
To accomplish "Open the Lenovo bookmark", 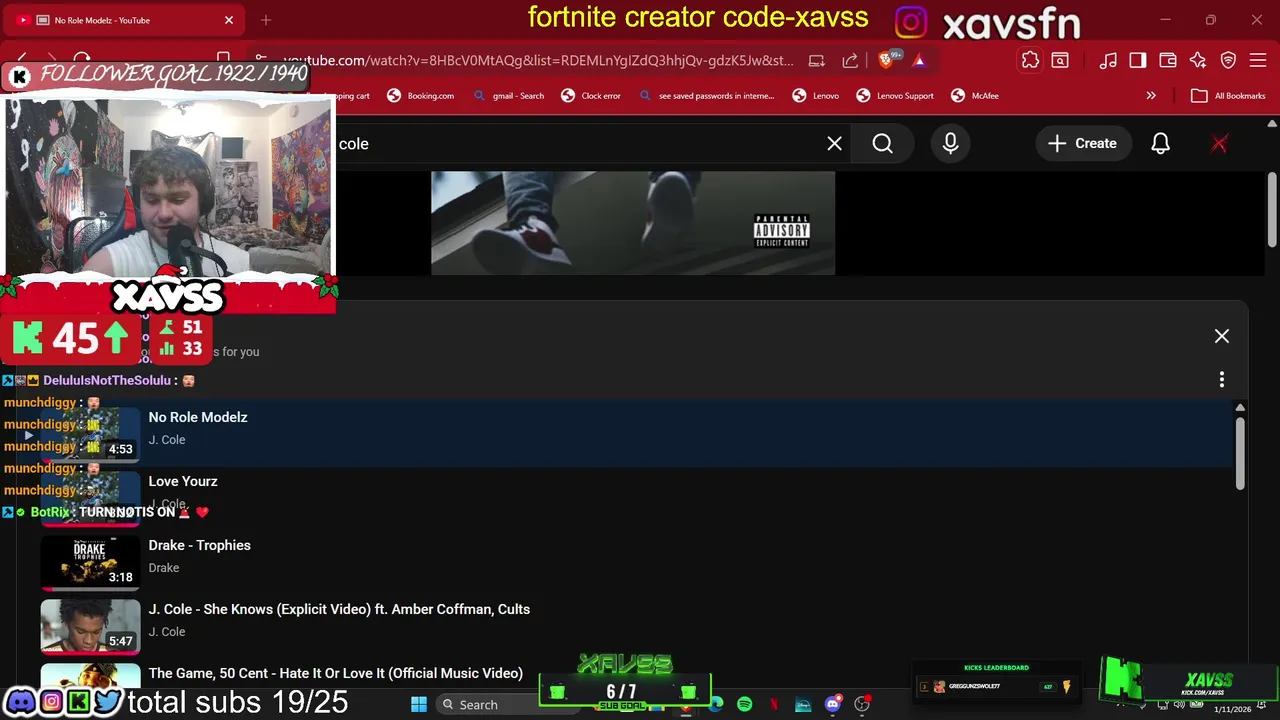I will [816, 96].
